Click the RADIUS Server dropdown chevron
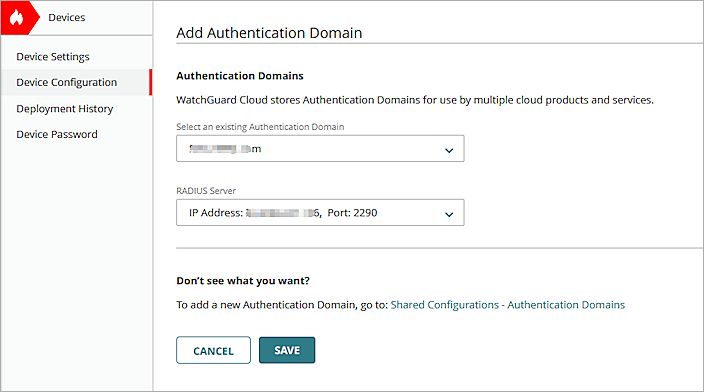704x392 pixels. coord(449,214)
